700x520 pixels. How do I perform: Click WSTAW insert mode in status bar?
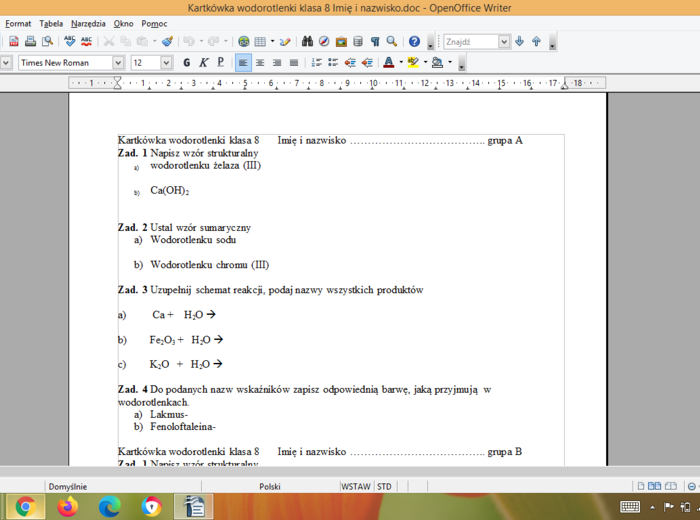point(355,487)
